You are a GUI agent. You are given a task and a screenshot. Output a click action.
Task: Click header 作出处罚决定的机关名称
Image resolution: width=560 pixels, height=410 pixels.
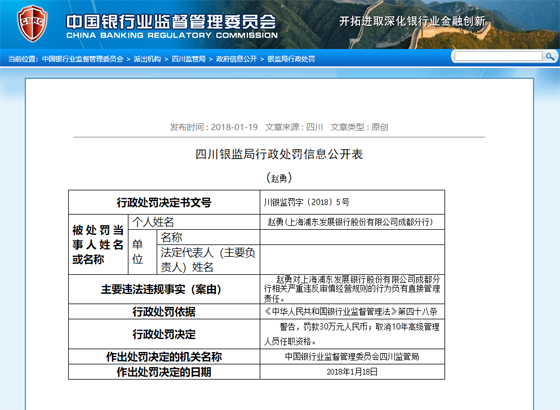click(164, 357)
